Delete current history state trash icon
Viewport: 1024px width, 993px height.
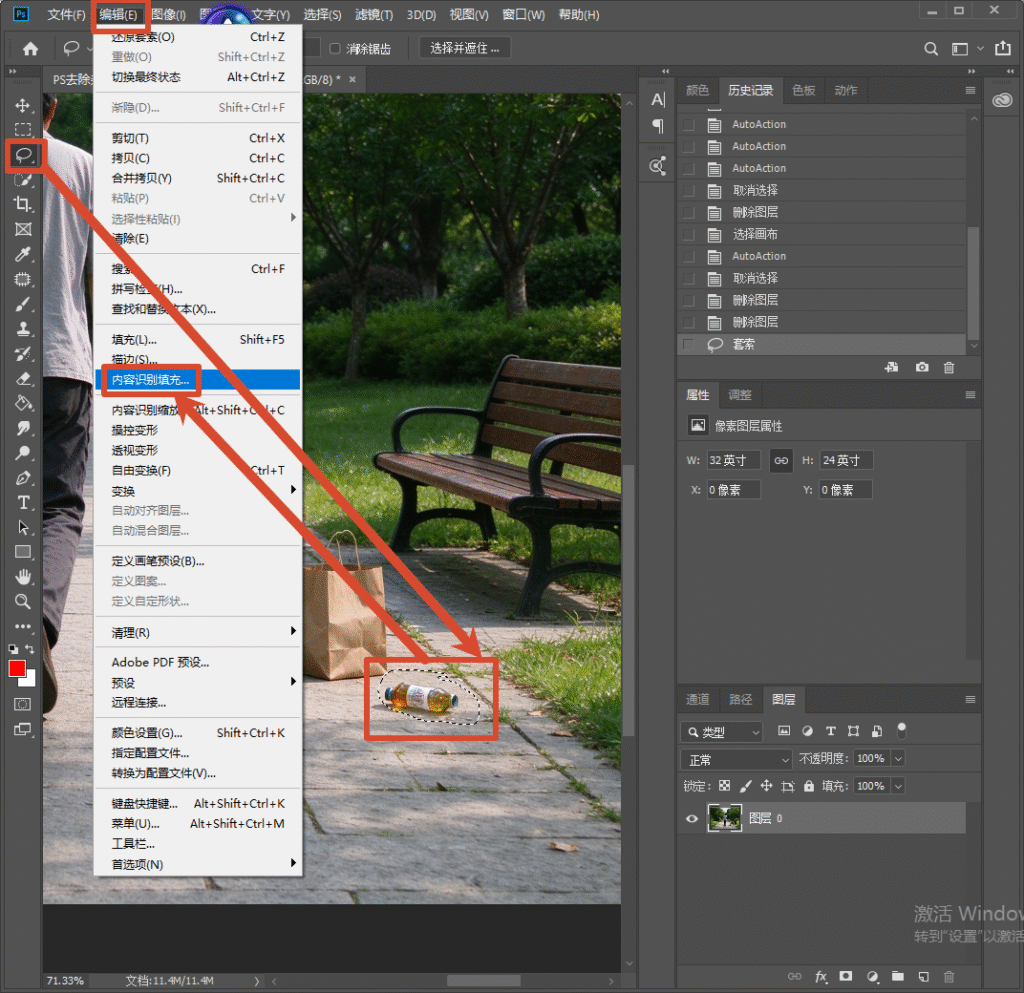pos(949,368)
